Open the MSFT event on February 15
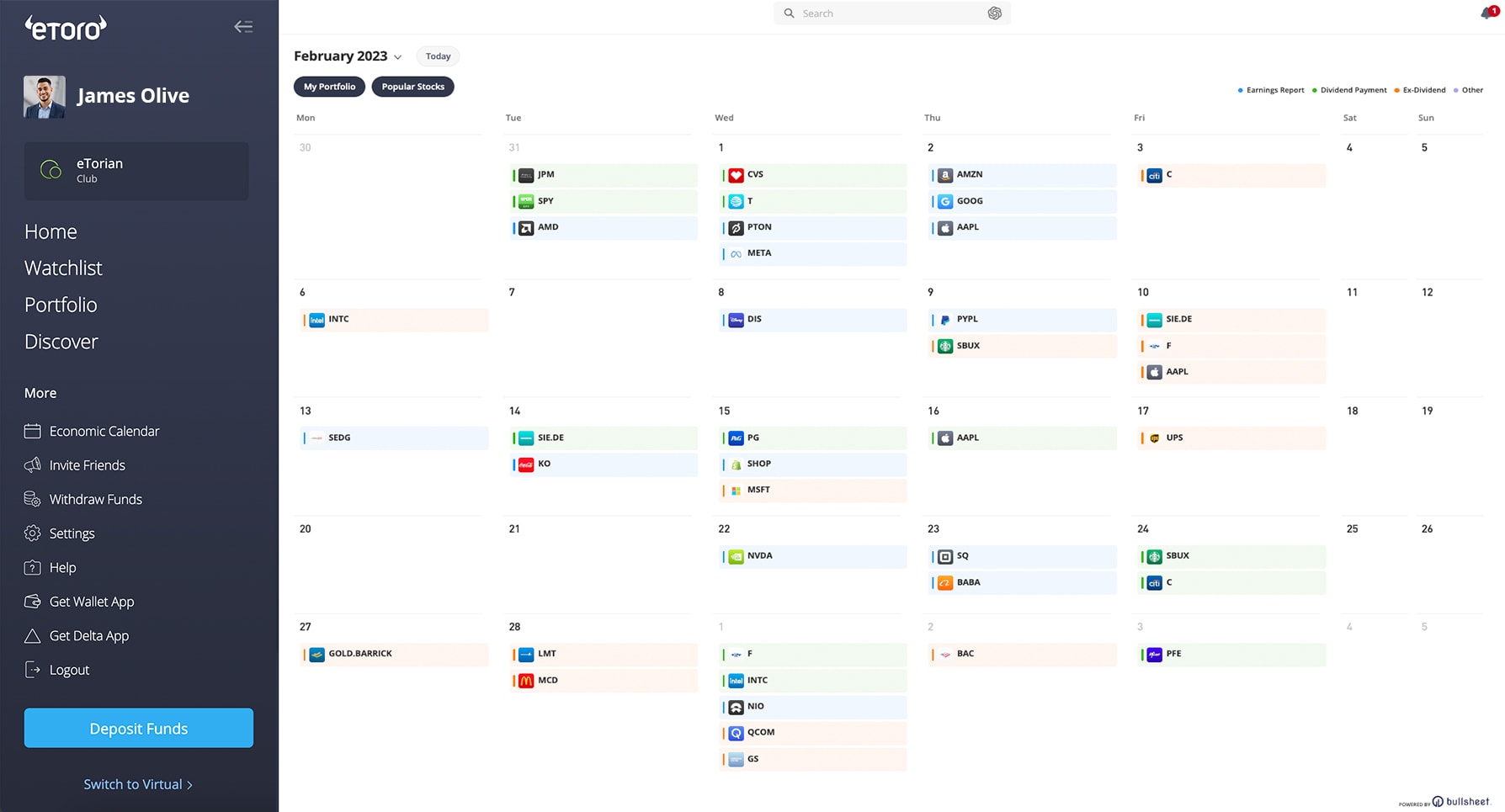Screen dimensions: 1505x812 coord(814,490)
